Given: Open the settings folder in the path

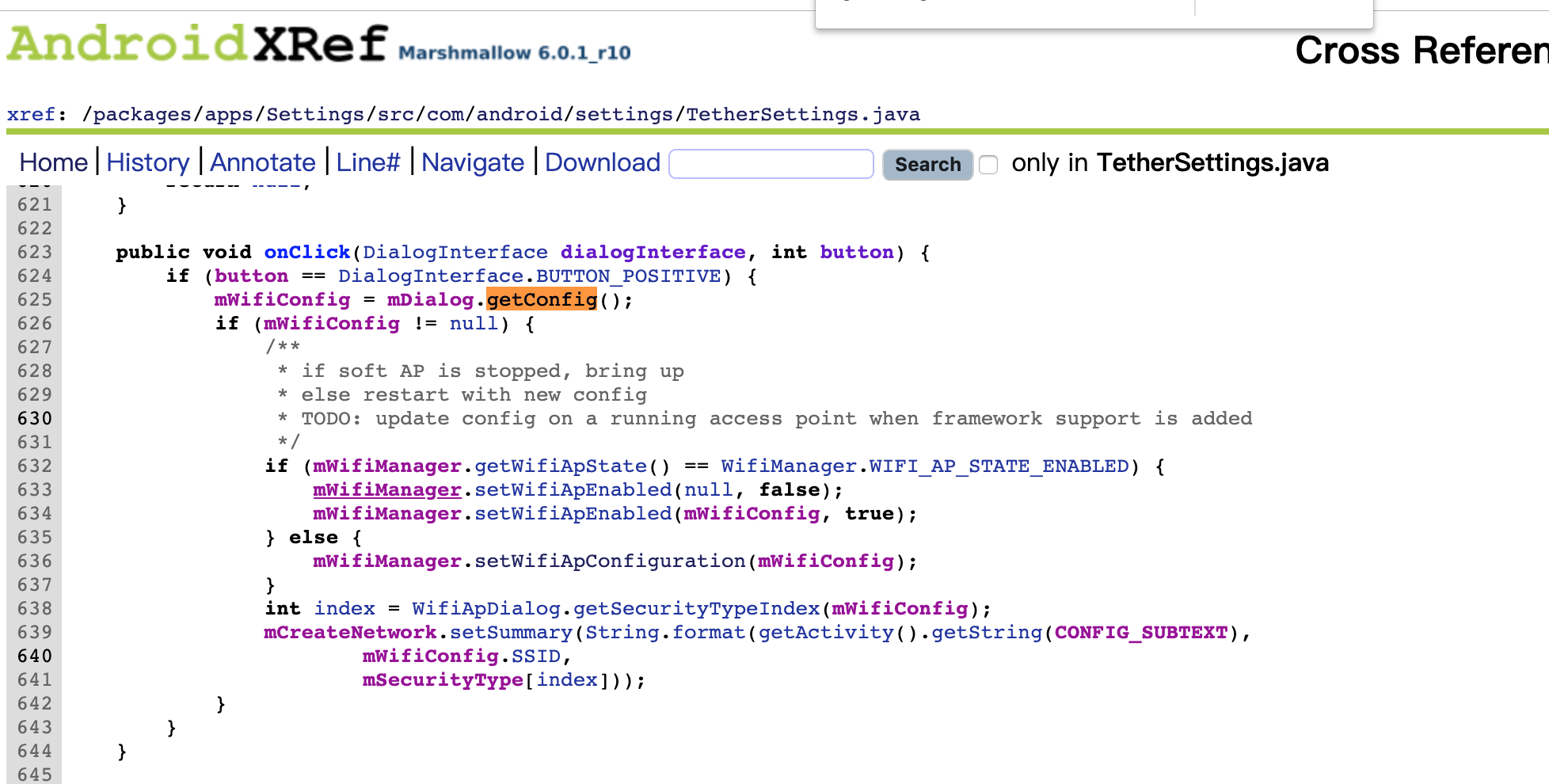Looking at the screenshot, I should (624, 114).
